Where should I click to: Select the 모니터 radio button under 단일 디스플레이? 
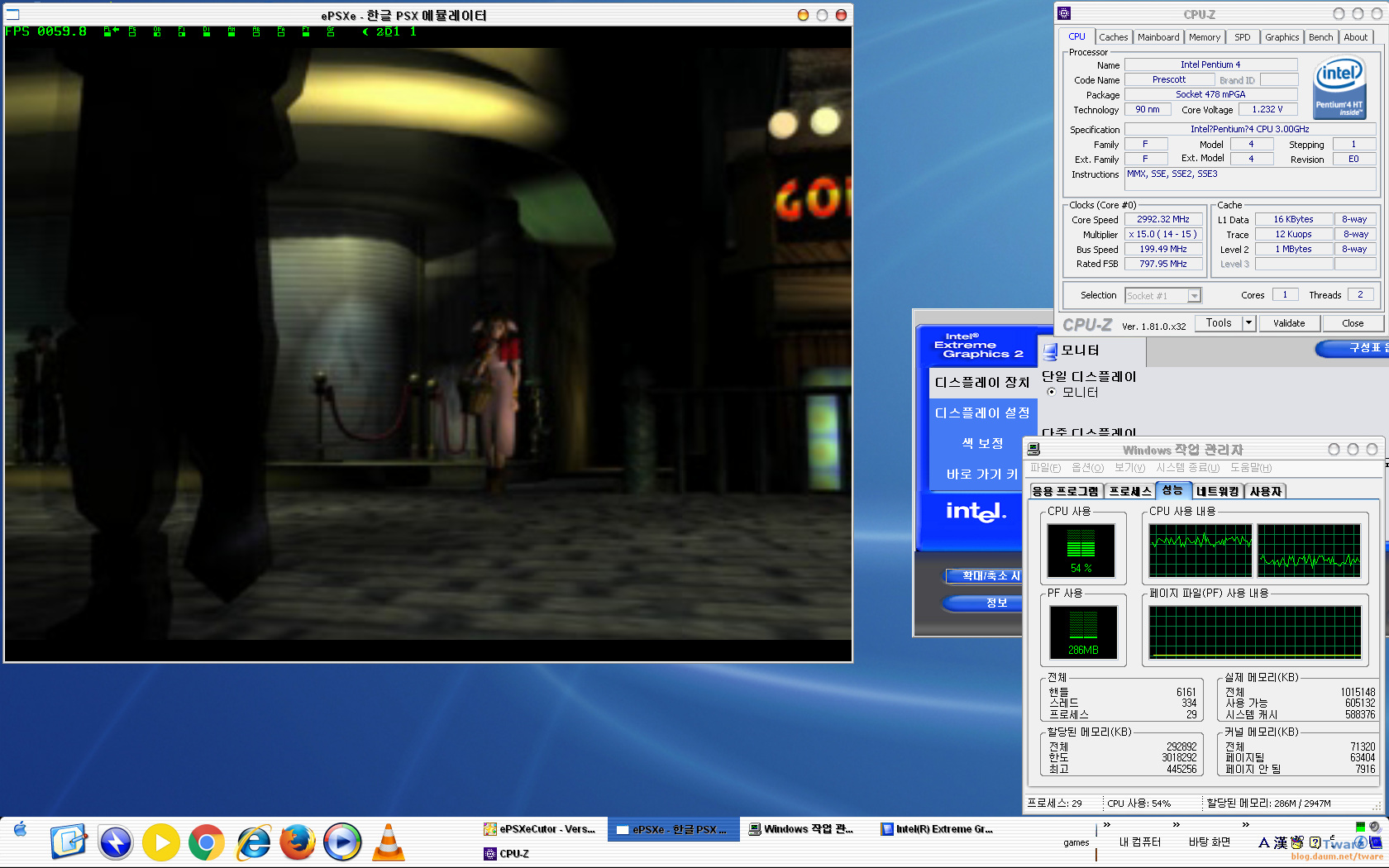1051,392
